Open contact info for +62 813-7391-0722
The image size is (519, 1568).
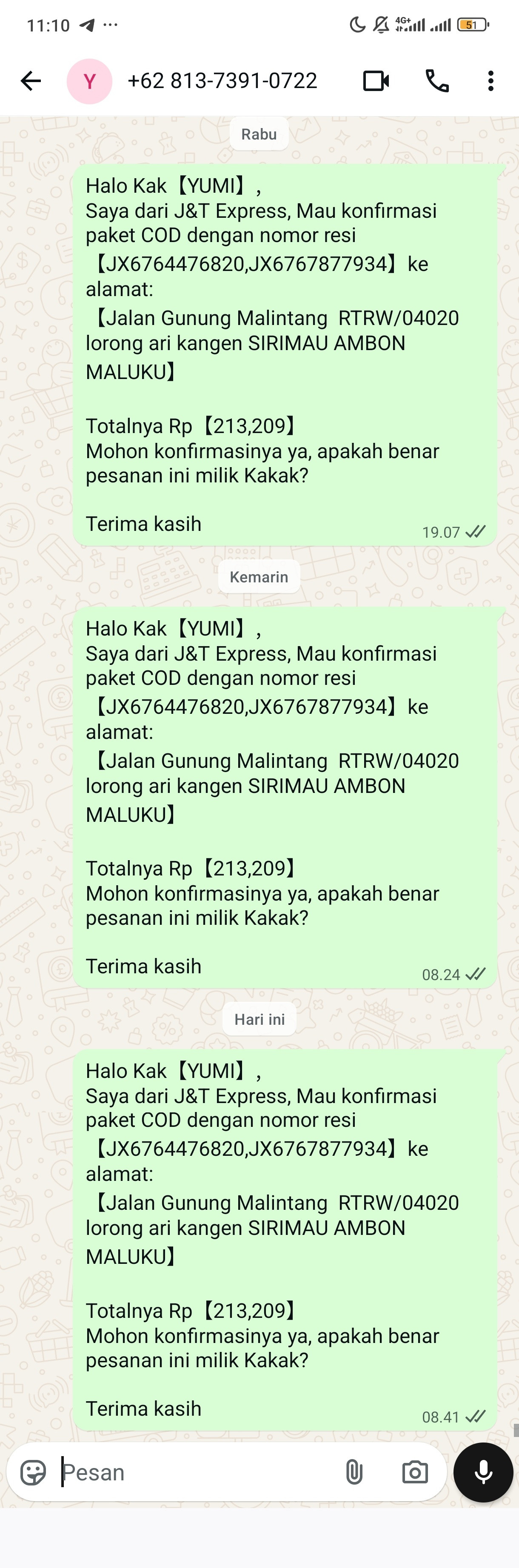pos(222,81)
